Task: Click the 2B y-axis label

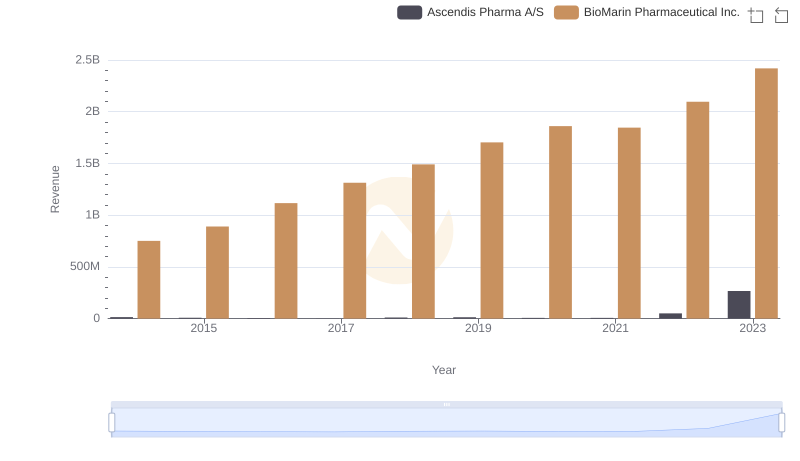Action: point(93,111)
